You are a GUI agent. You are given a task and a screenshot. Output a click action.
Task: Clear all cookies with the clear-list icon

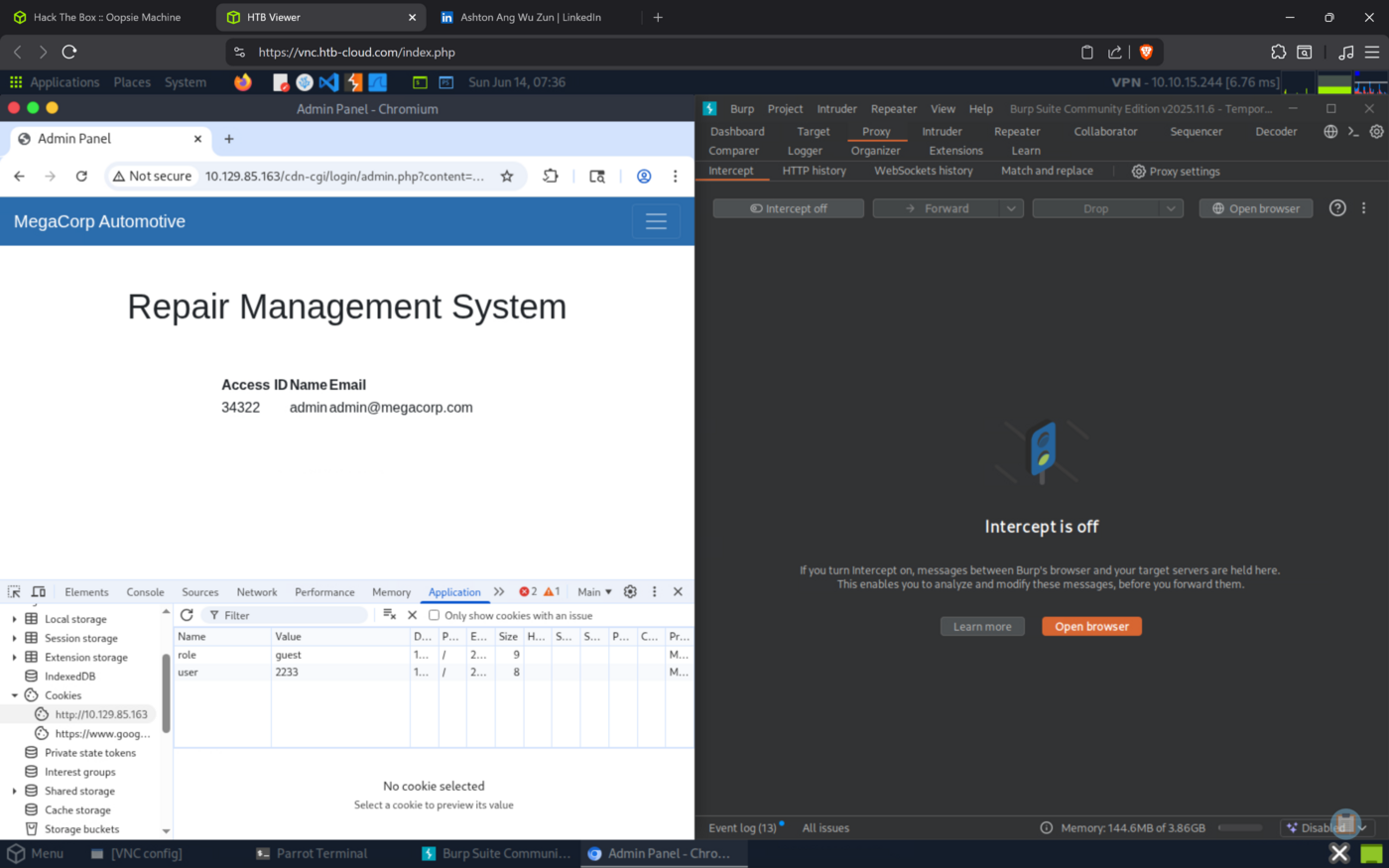[389, 615]
